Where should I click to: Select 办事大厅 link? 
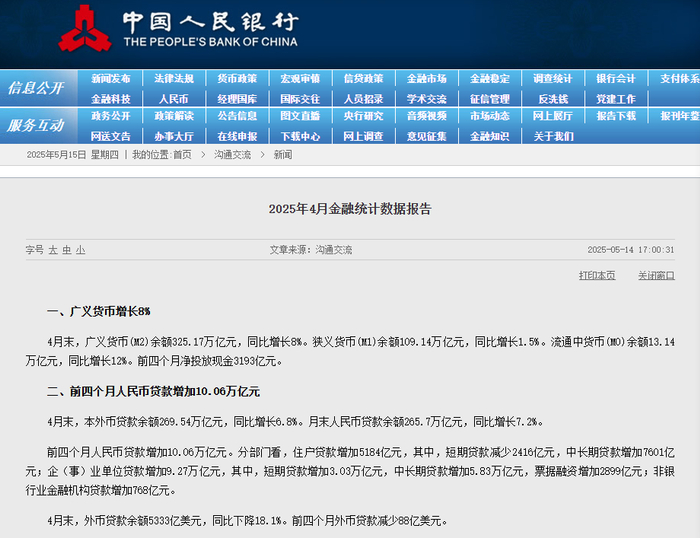pyautogui.click(x=174, y=136)
